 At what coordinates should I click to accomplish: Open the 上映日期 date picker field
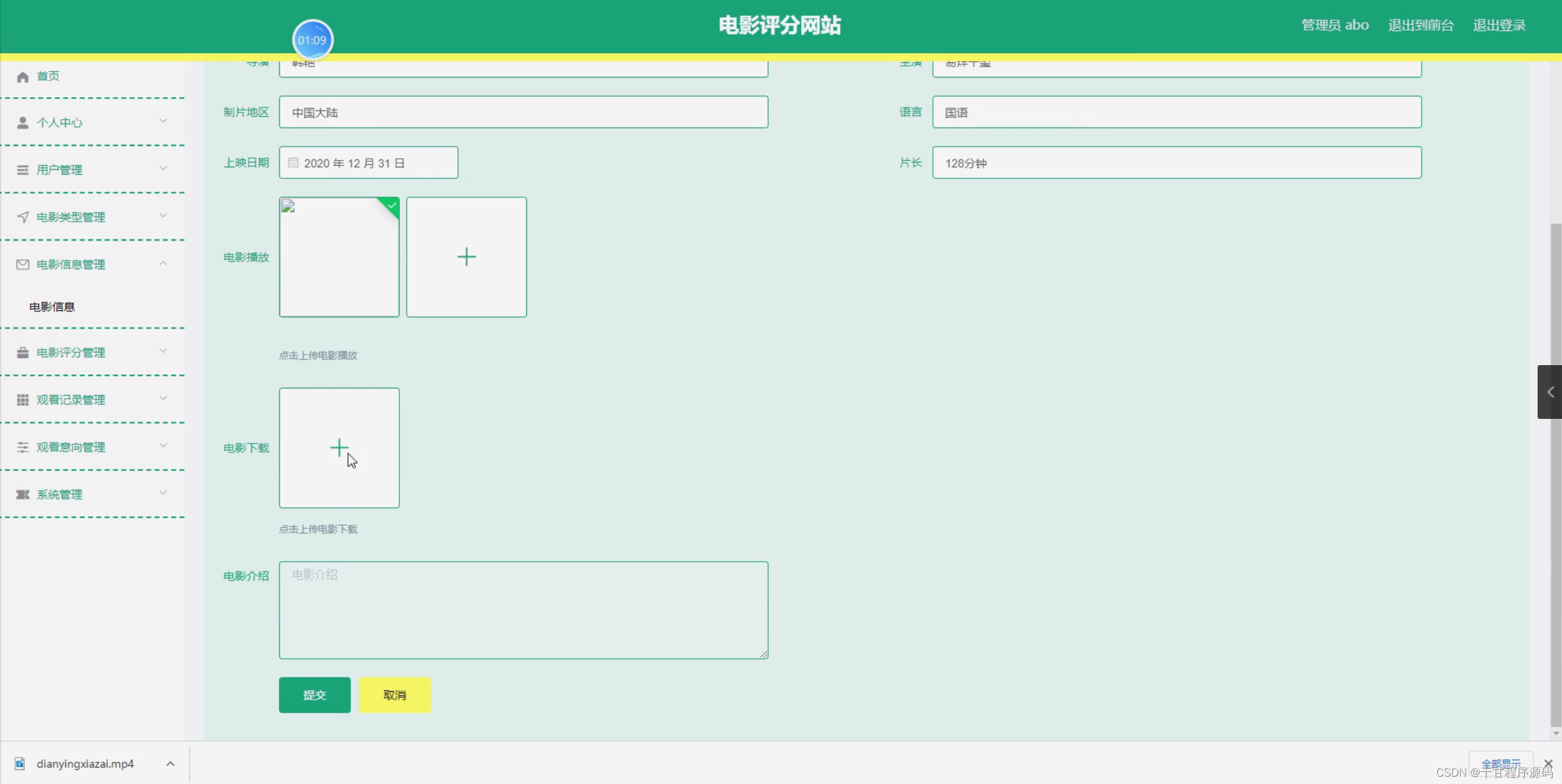coord(368,163)
